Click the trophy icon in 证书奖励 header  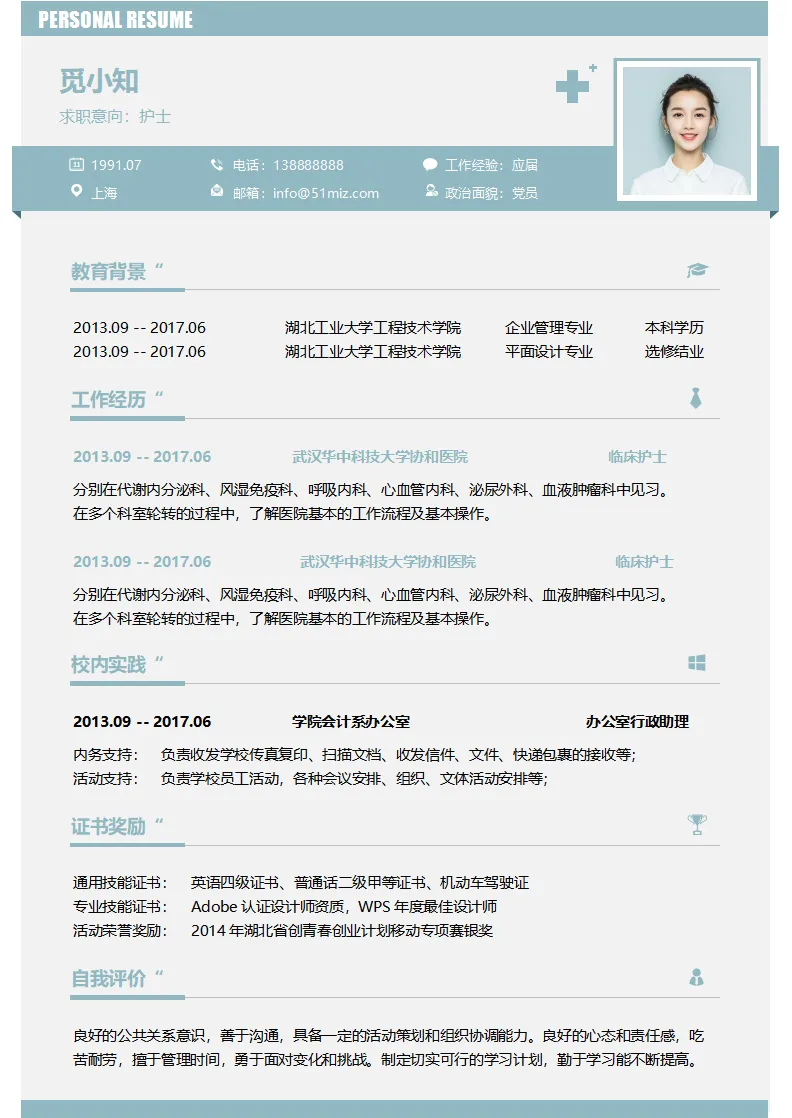tap(697, 824)
